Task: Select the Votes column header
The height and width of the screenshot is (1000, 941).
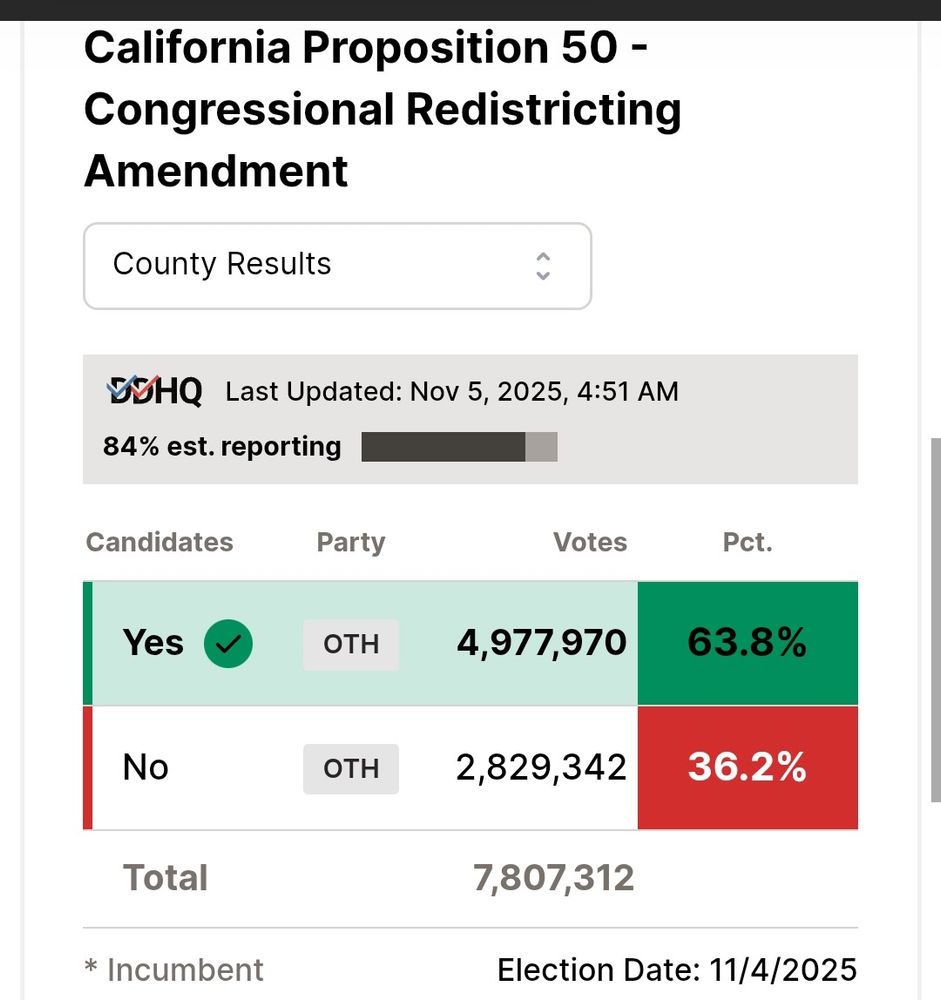Action: pyautogui.click(x=590, y=542)
